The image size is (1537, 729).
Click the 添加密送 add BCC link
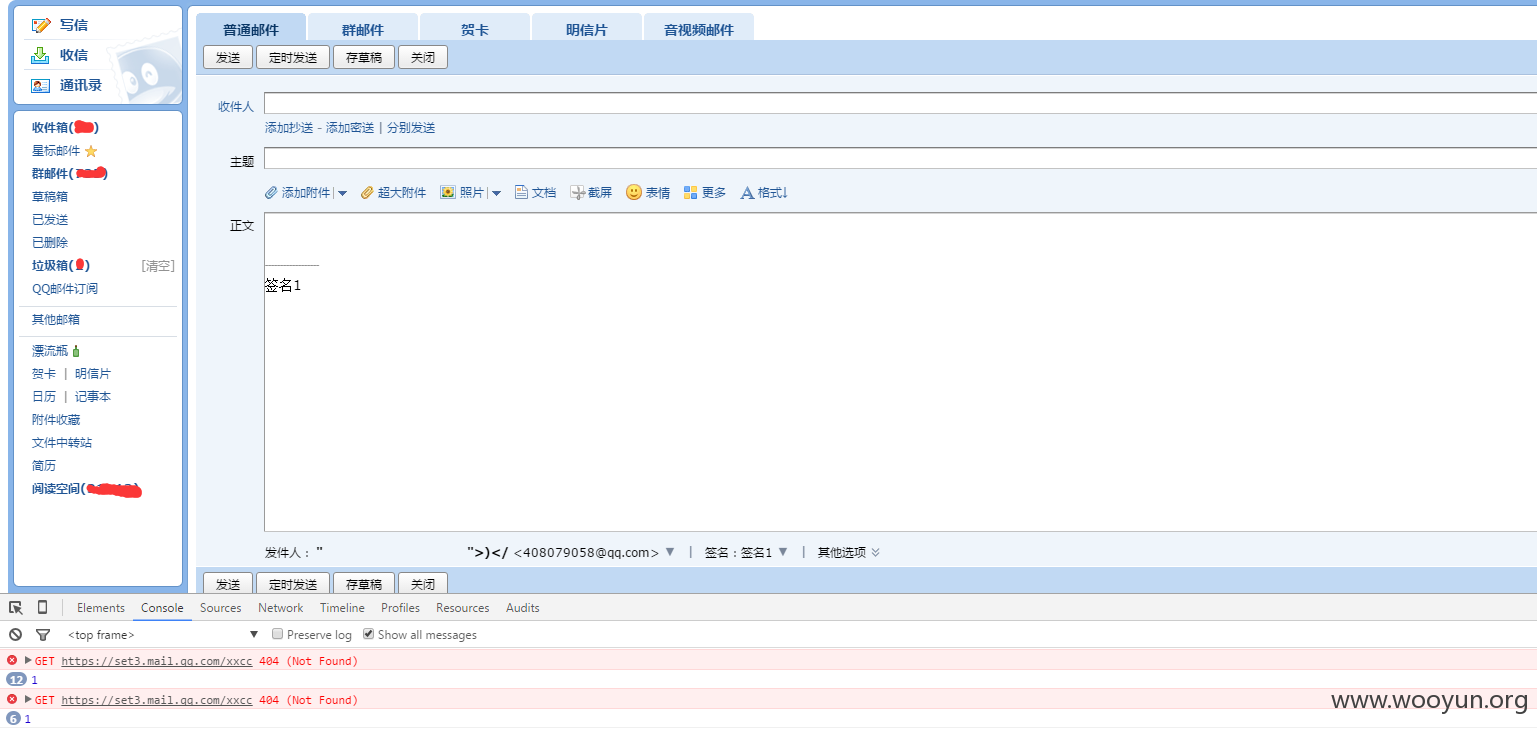[x=350, y=128]
